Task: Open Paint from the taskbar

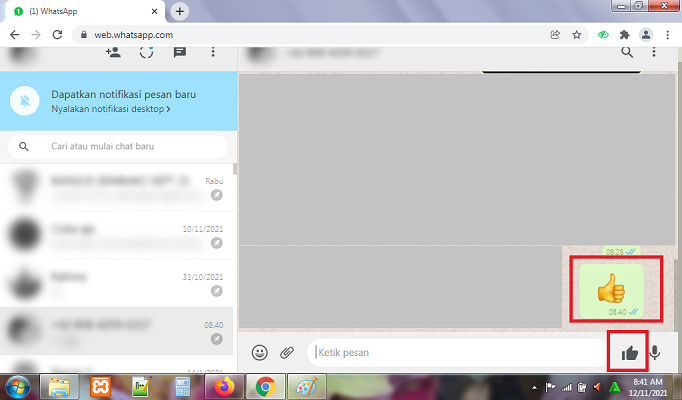Action: point(307,387)
